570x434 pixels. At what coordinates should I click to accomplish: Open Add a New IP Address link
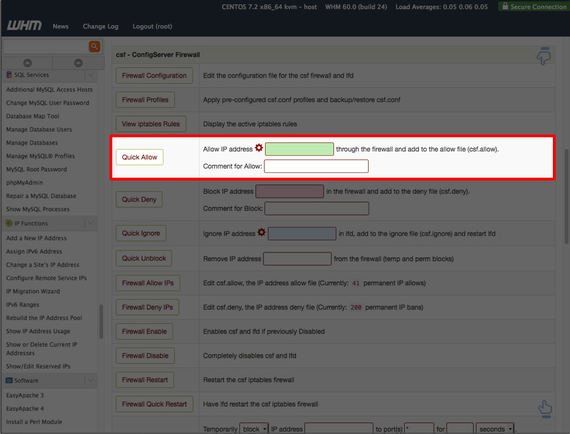(x=36, y=238)
